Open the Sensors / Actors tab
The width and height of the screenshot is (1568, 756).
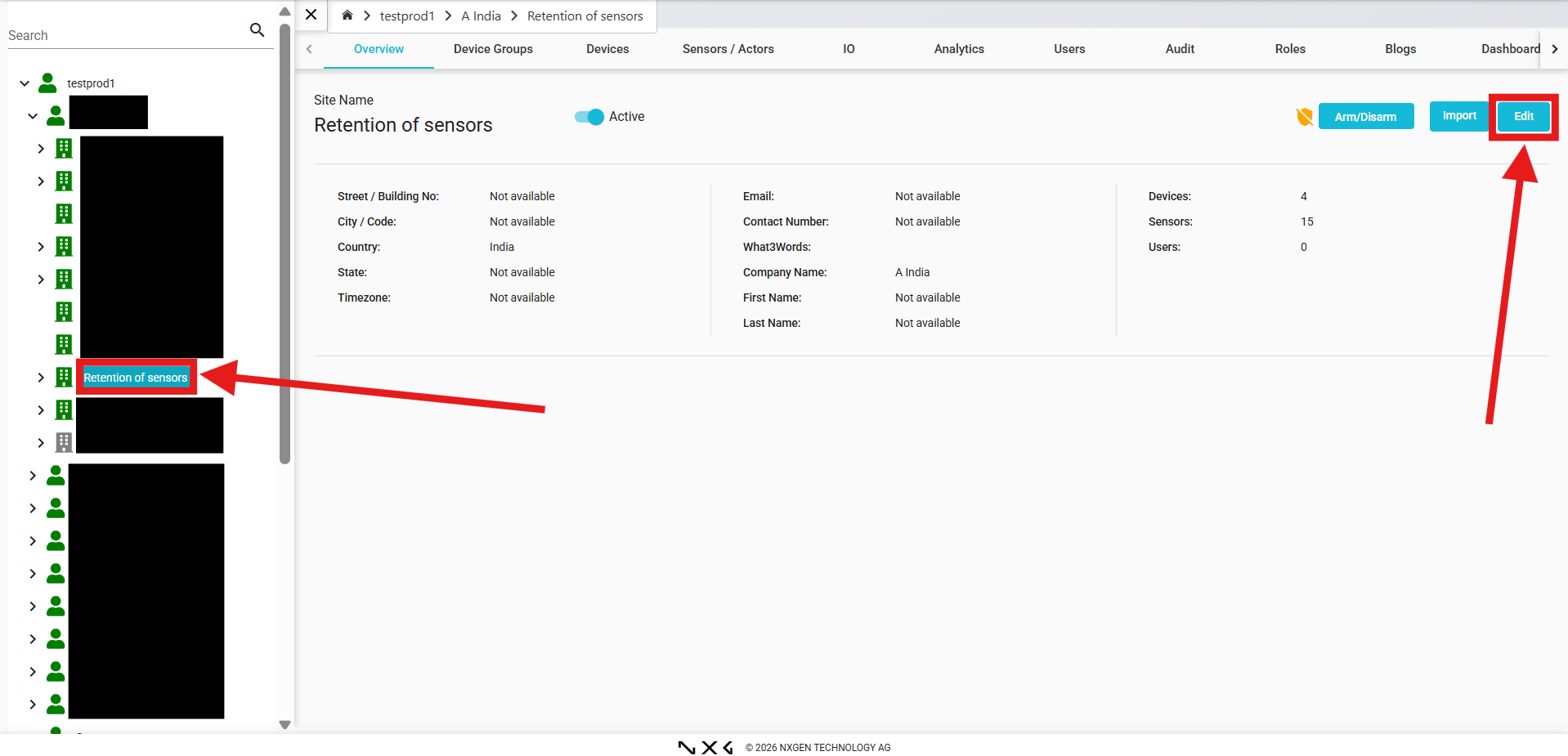coord(728,49)
